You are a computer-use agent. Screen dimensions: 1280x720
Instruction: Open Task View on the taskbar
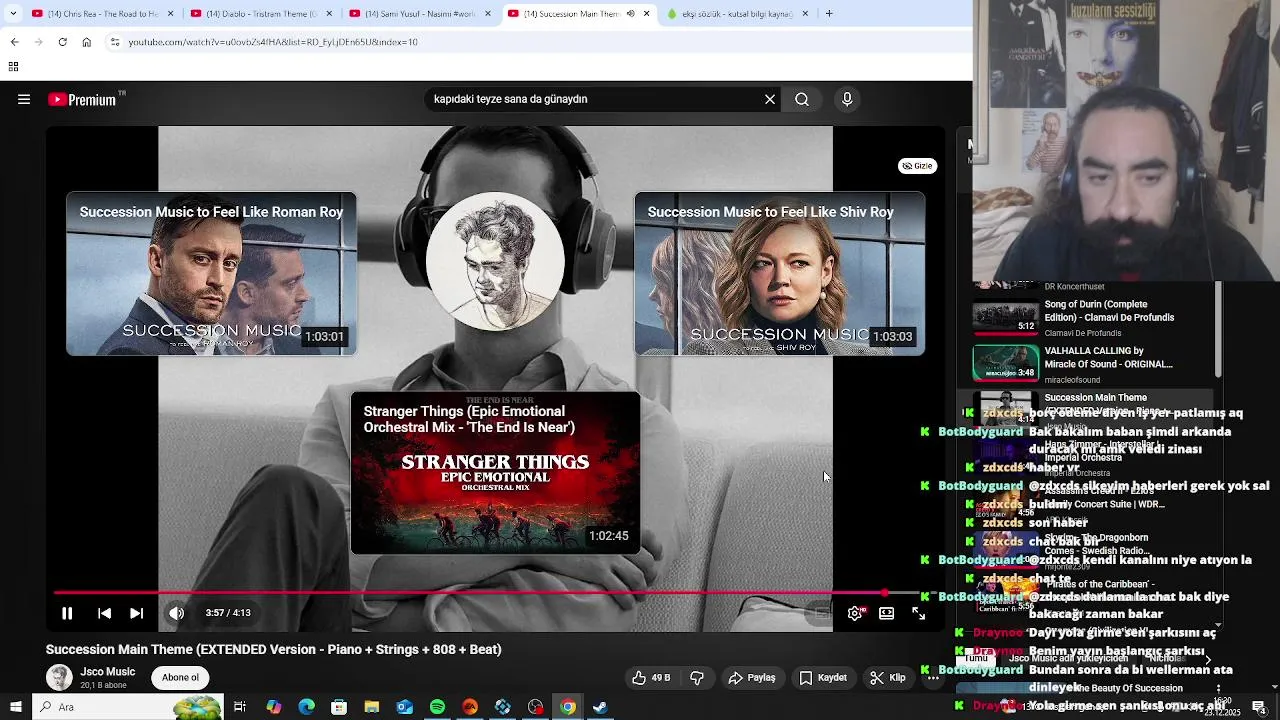click(240, 707)
